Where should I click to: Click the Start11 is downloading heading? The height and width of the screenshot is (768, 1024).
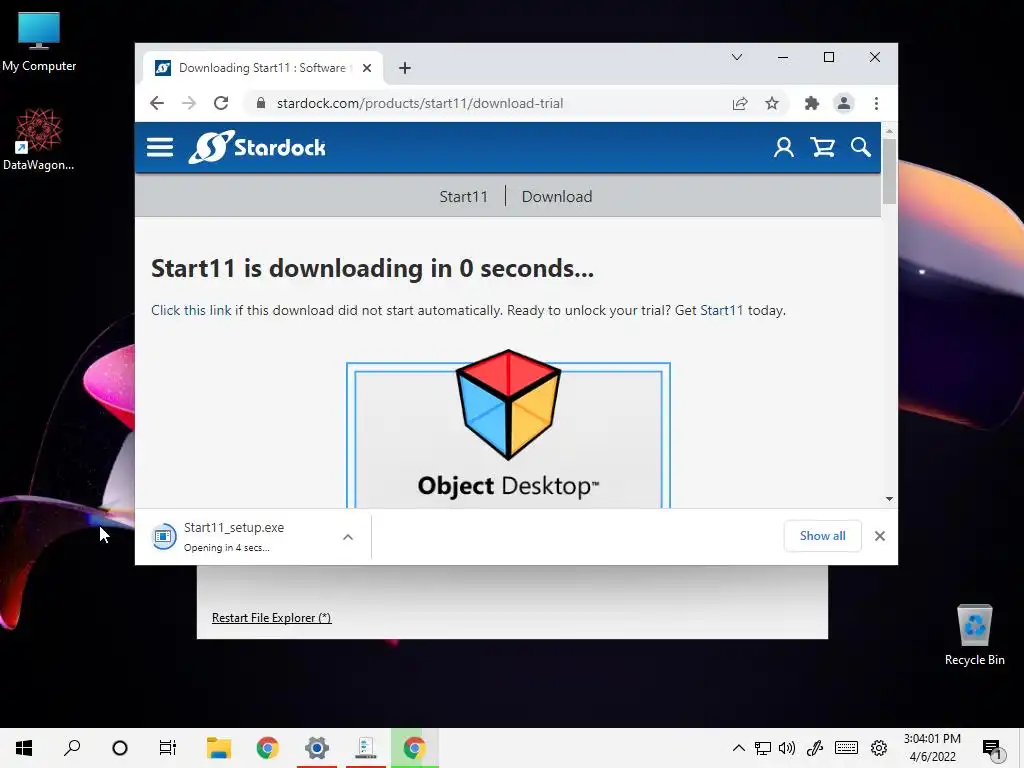[x=372, y=268]
